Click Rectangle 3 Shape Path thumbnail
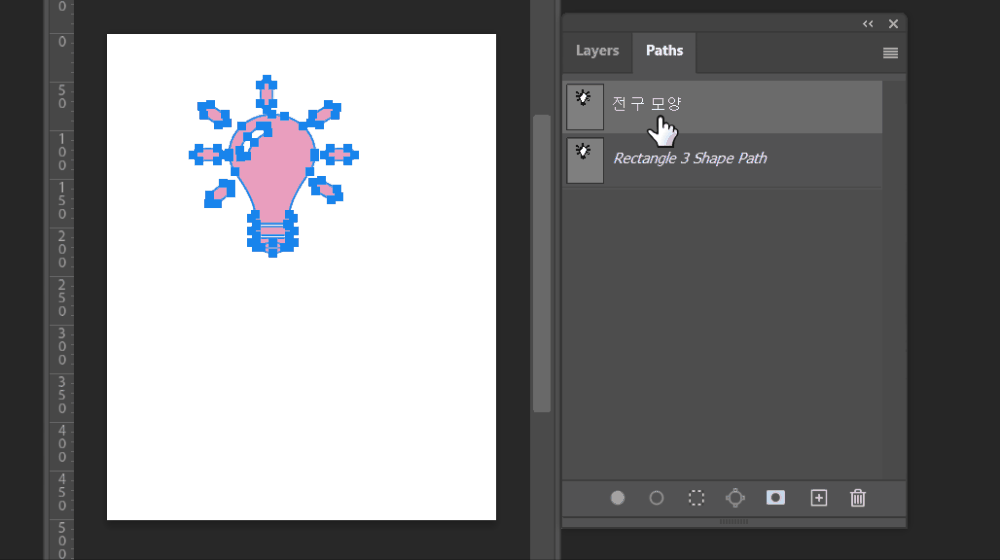This screenshot has height=560, width=1000. pos(585,161)
